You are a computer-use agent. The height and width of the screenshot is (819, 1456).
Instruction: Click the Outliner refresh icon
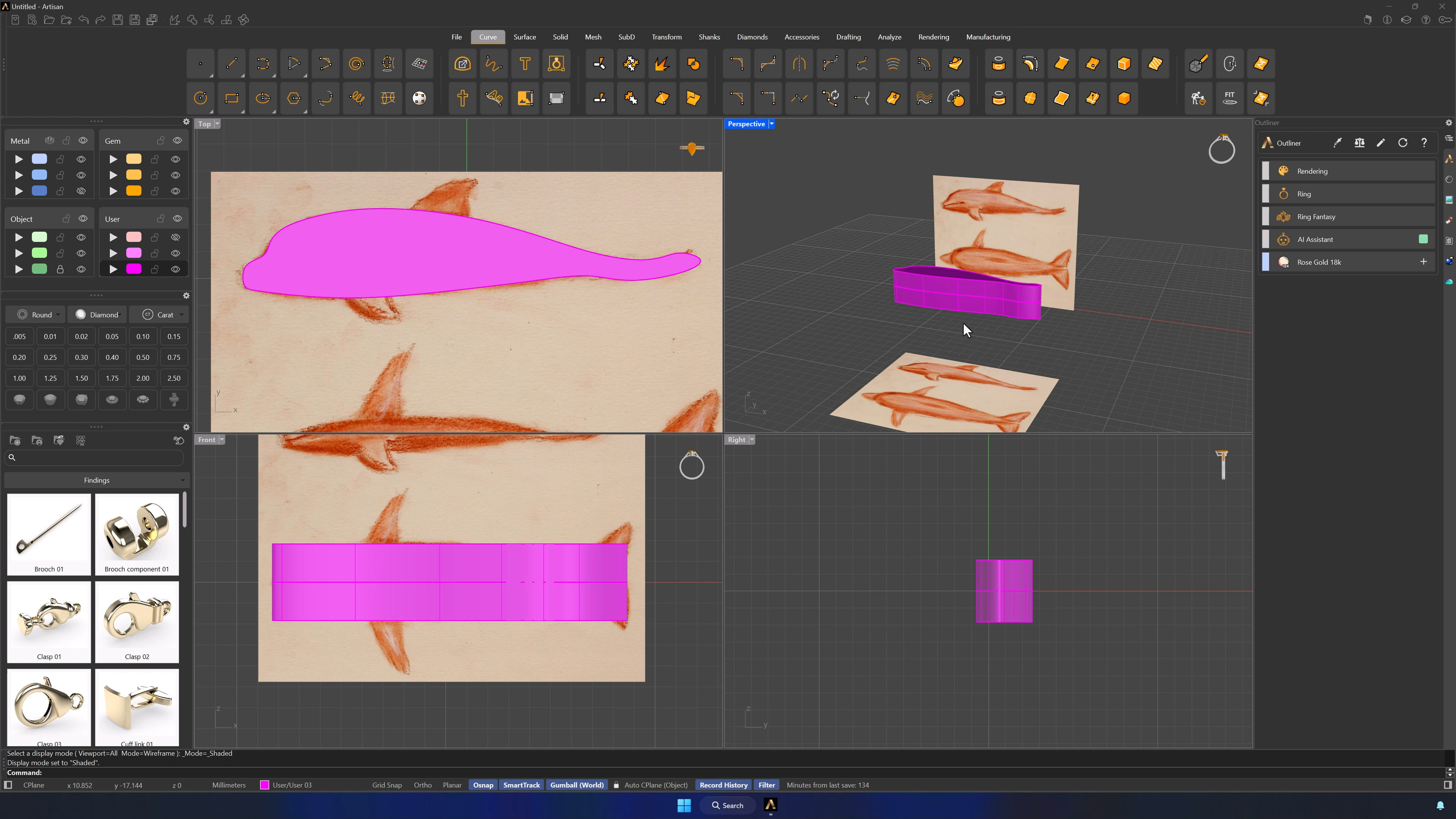point(1403,143)
